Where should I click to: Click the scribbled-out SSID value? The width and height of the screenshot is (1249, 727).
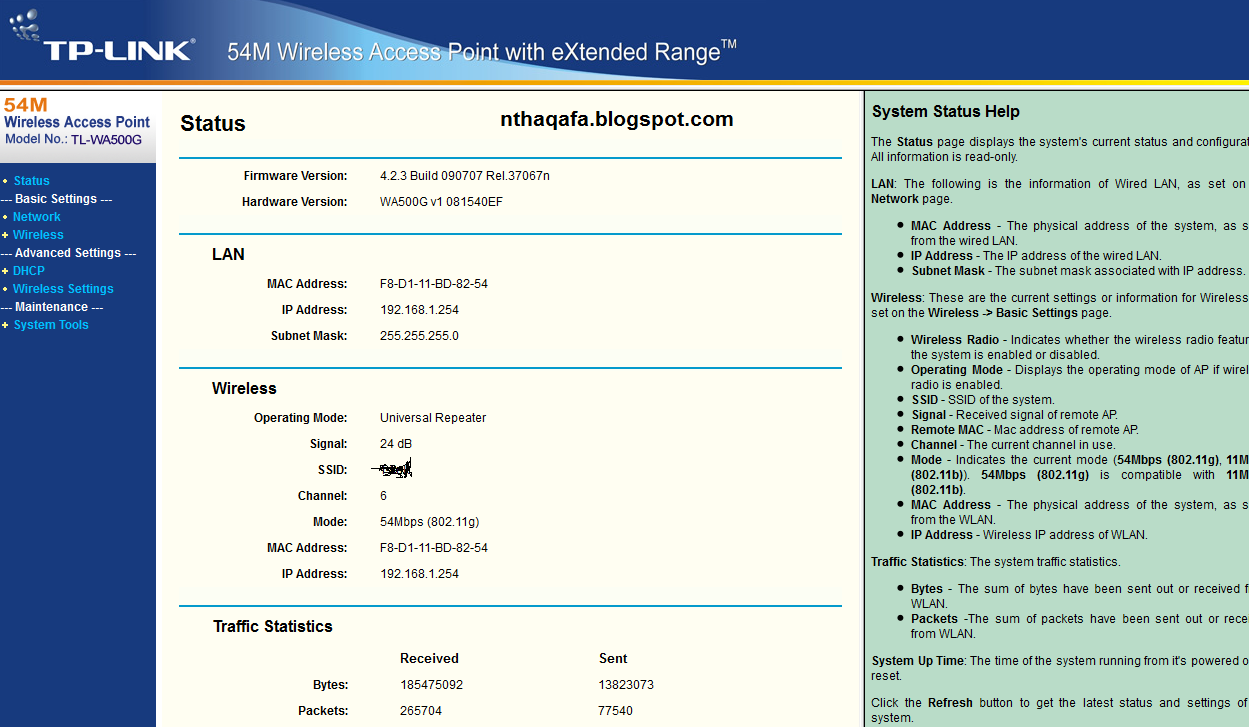pos(392,468)
